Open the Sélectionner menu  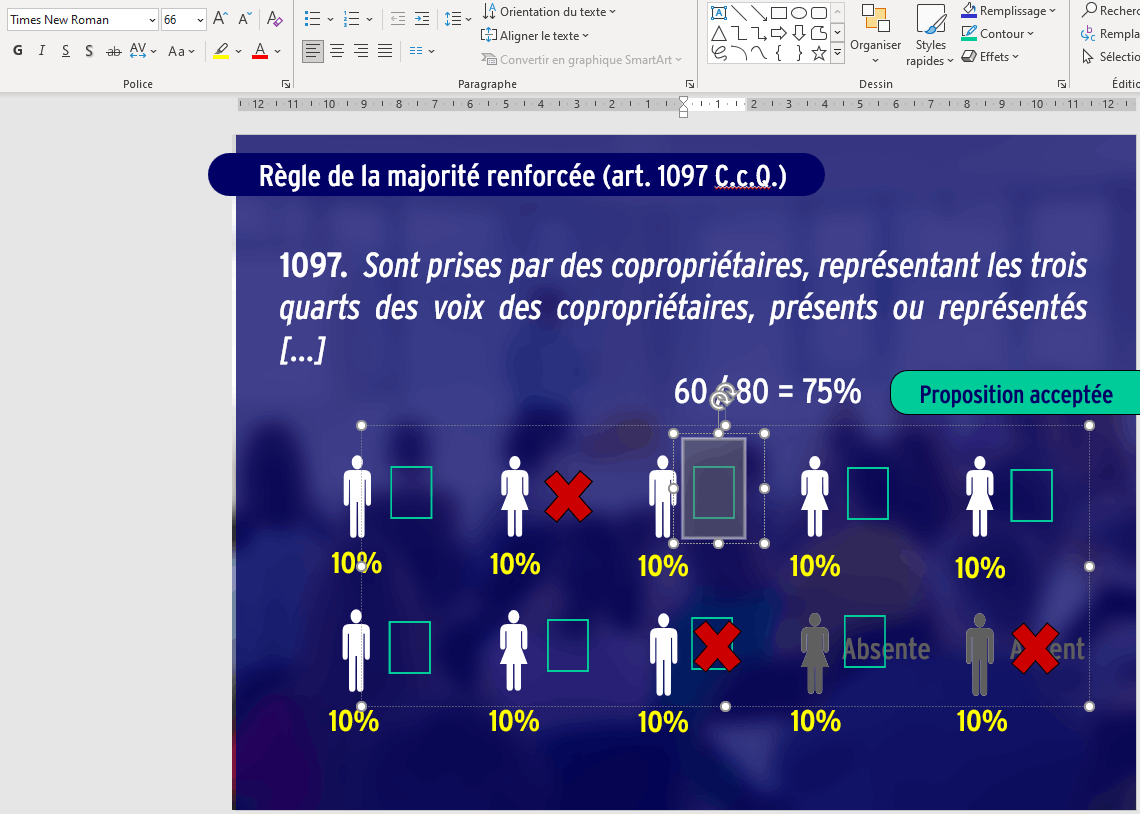tap(1110, 57)
